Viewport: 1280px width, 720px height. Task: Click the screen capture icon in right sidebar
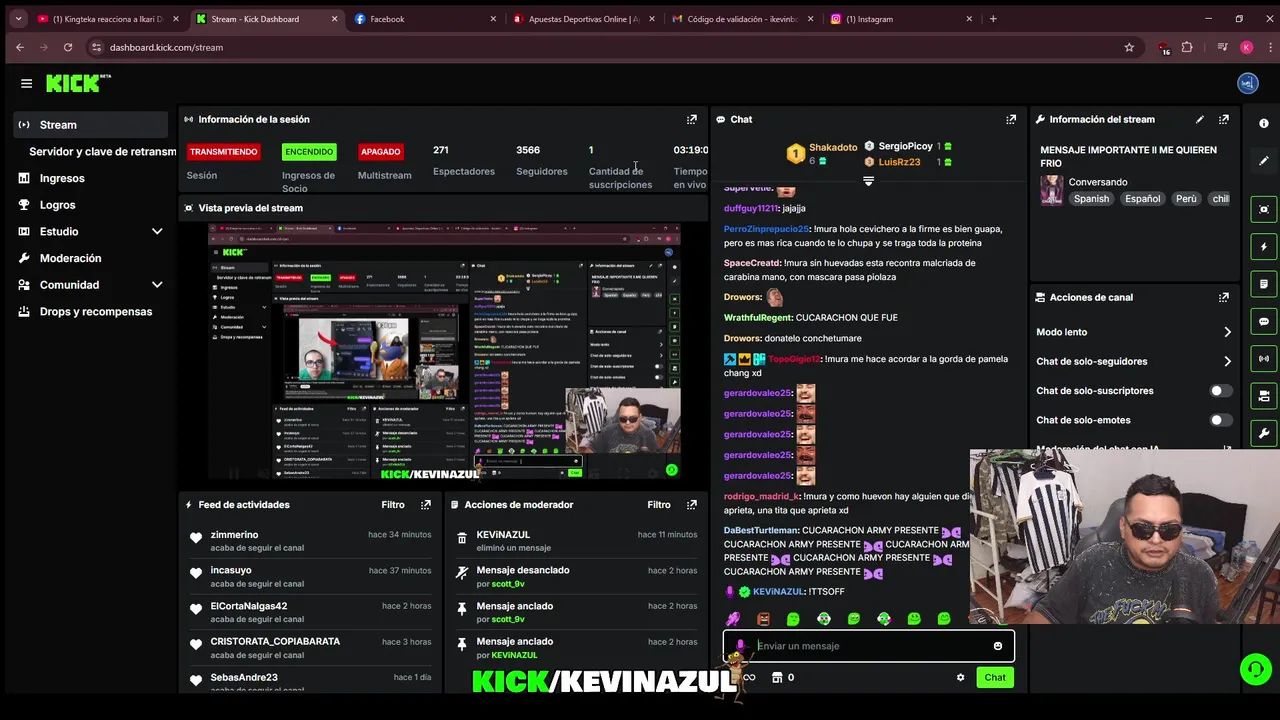click(x=1264, y=209)
